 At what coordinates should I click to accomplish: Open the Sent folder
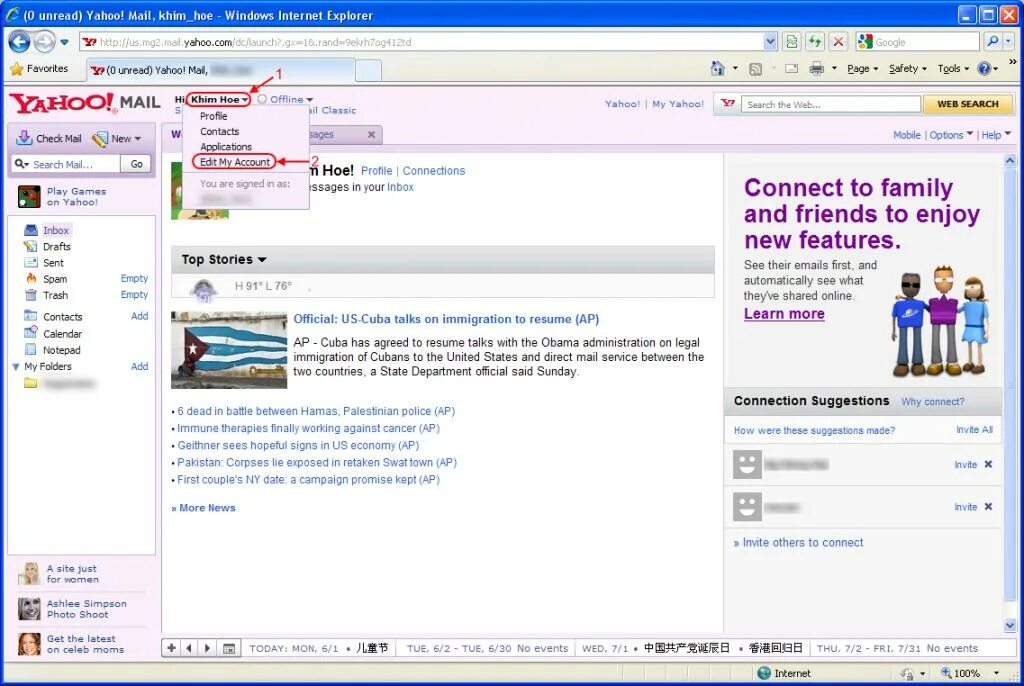click(x=53, y=263)
